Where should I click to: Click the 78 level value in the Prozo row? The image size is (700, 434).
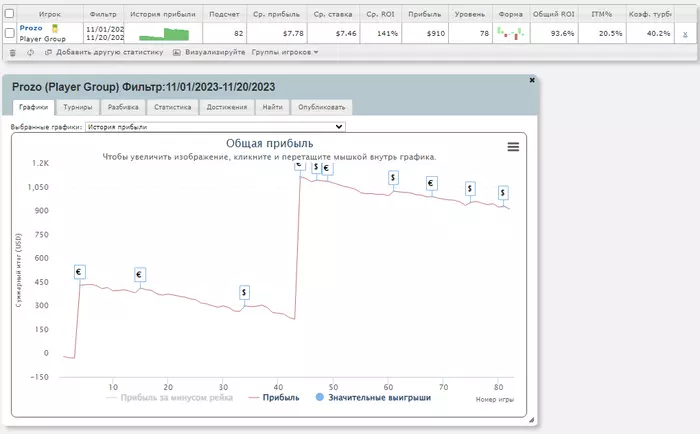[x=484, y=33]
